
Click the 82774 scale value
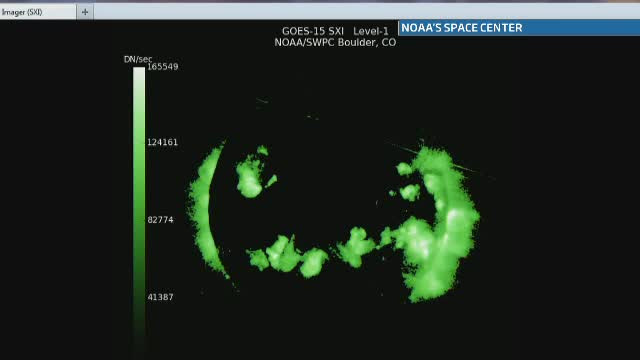point(160,220)
